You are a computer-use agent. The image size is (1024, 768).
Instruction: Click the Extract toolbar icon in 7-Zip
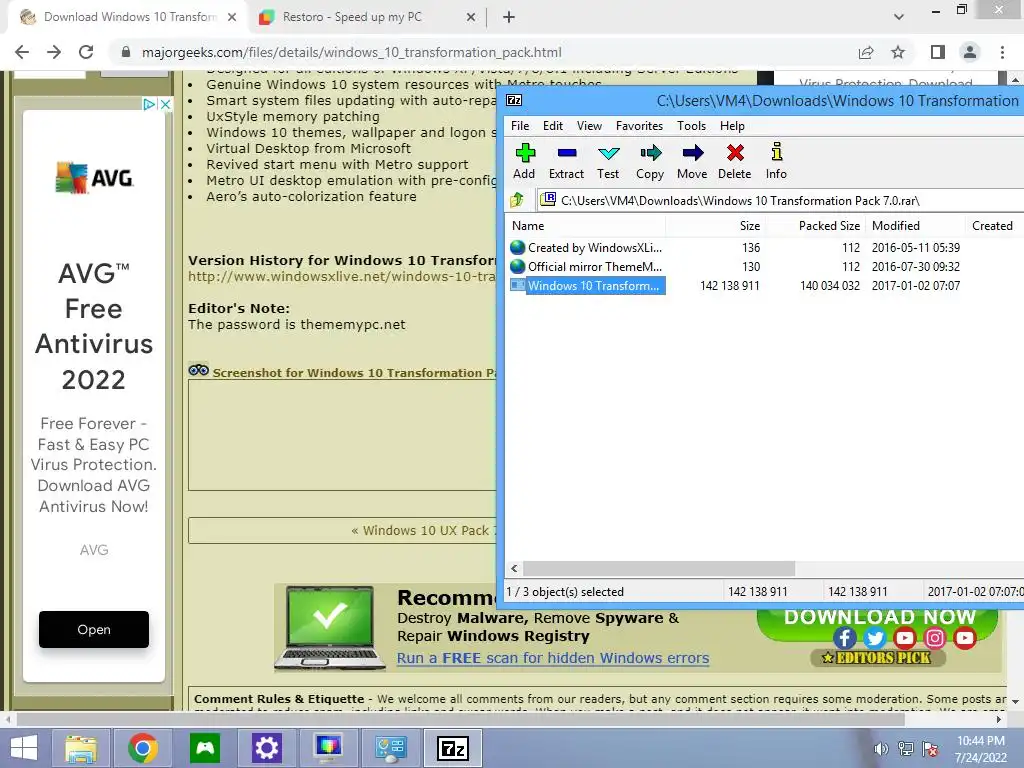coord(566,161)
